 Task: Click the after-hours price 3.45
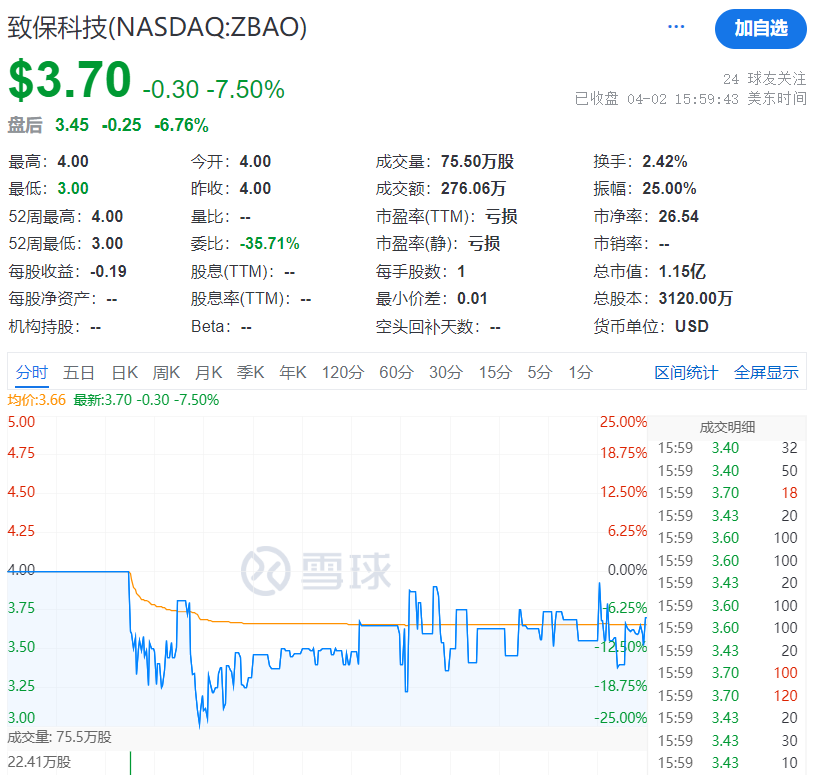(x=72, y=125)
